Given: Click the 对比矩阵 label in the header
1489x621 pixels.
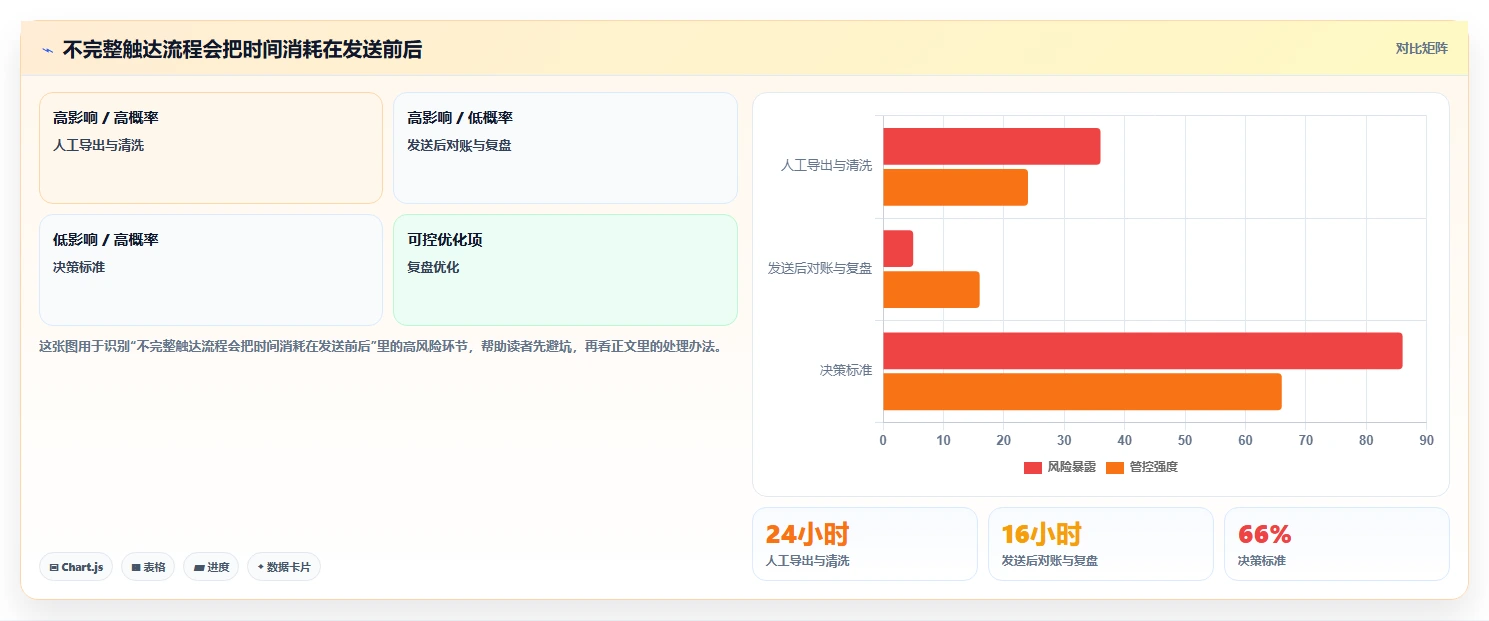Looking at the screenshot, I should tap(1421, 48).
